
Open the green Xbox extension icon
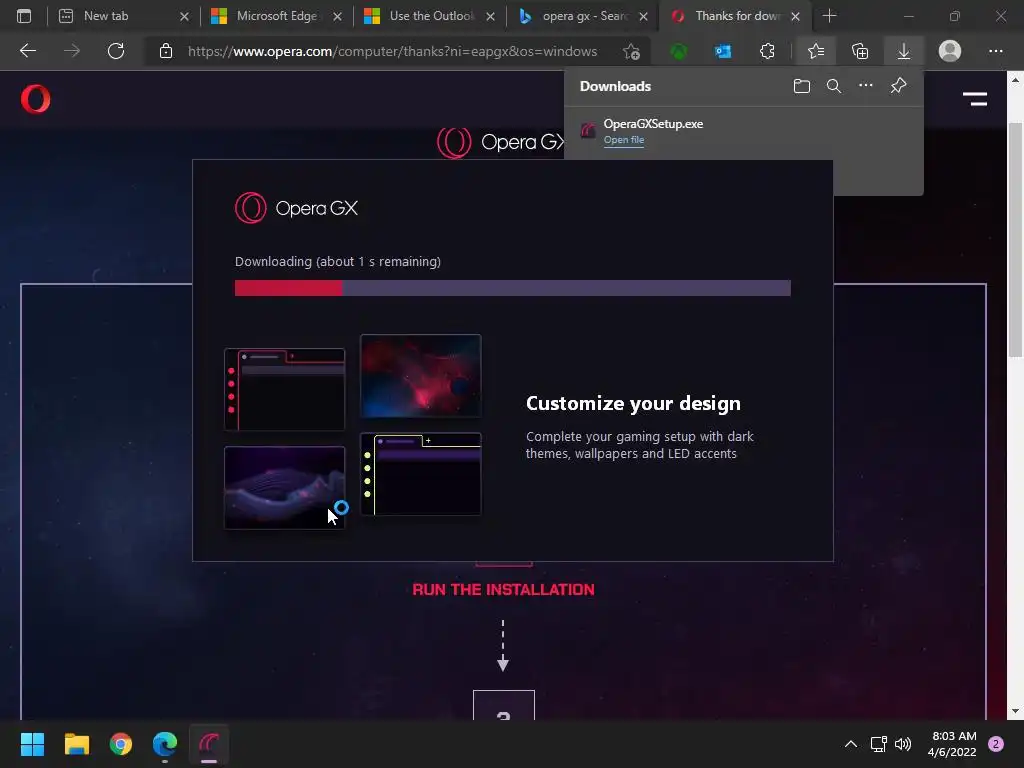(679, 51)
